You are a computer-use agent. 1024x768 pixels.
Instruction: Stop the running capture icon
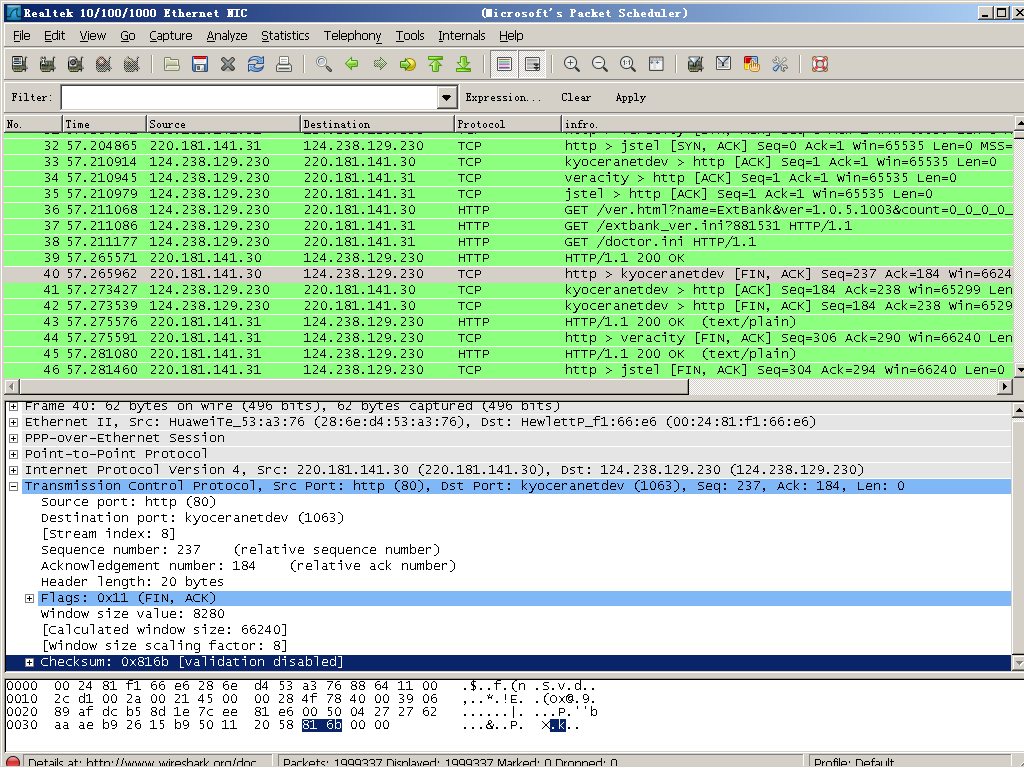tap(103, 64)
